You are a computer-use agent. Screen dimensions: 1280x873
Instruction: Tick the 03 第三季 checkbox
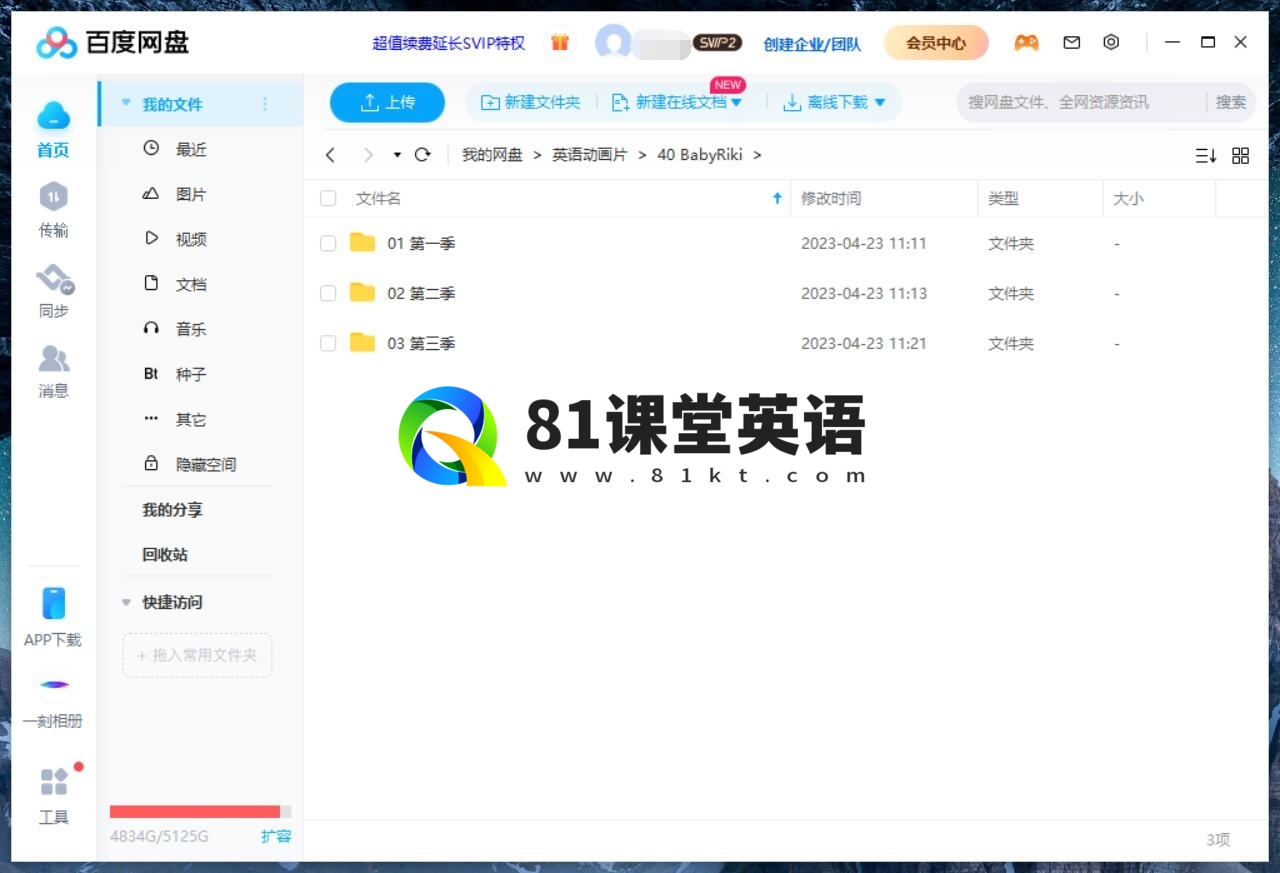click(328, 343)
